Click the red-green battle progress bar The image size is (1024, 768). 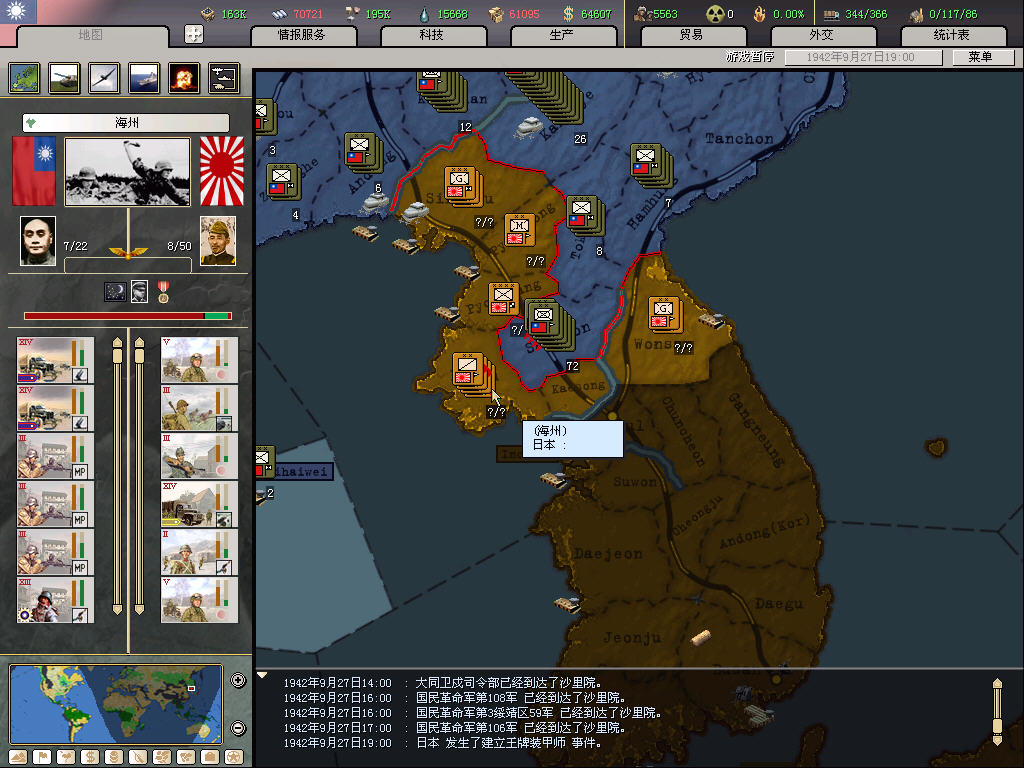click(x=128, y=316)
